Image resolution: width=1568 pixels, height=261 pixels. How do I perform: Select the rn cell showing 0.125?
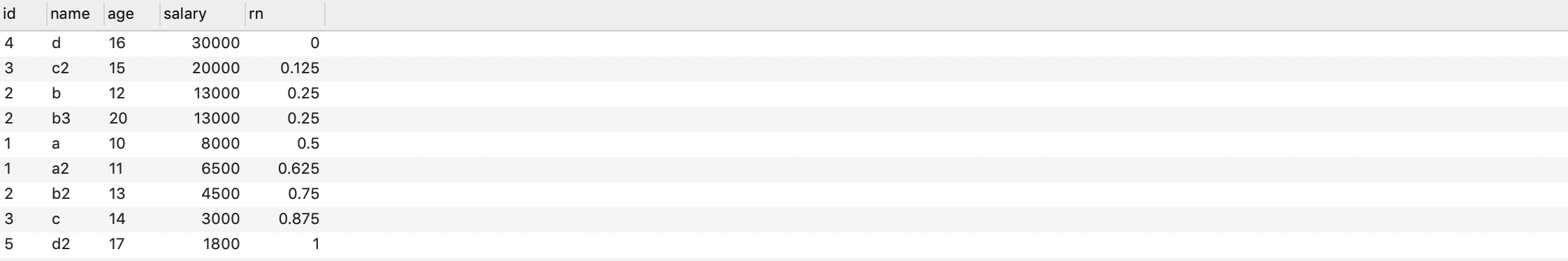tap(285, 68)
